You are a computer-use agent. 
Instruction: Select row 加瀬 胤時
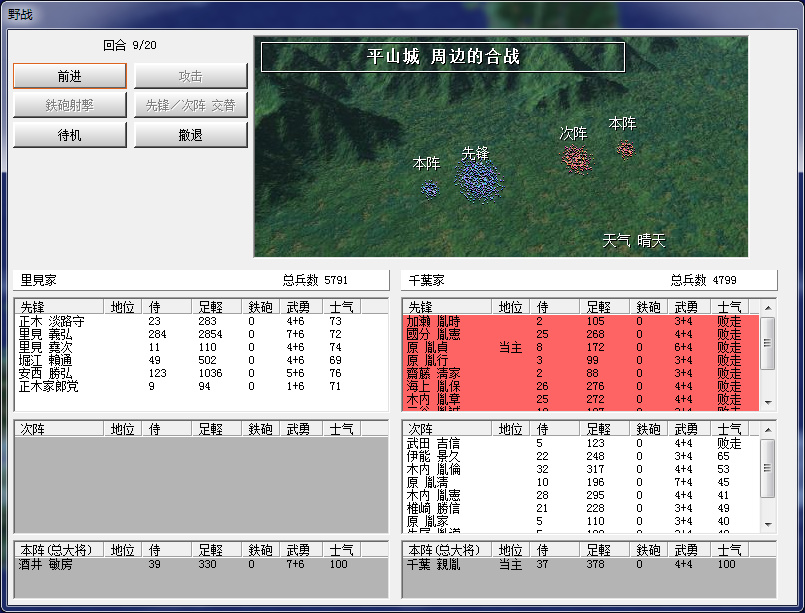581,321
